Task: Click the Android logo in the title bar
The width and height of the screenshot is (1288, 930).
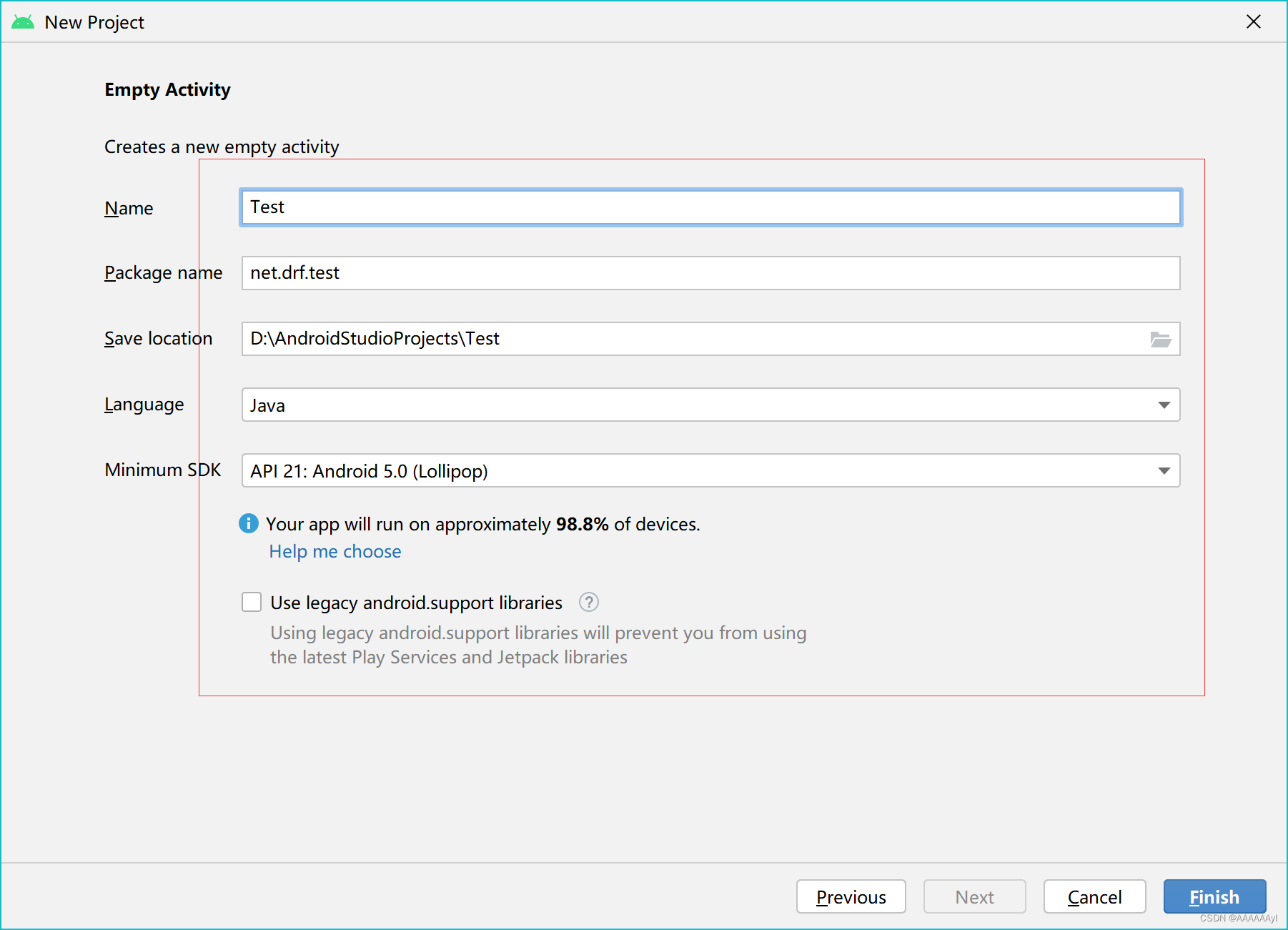Action: pos(23,22)
